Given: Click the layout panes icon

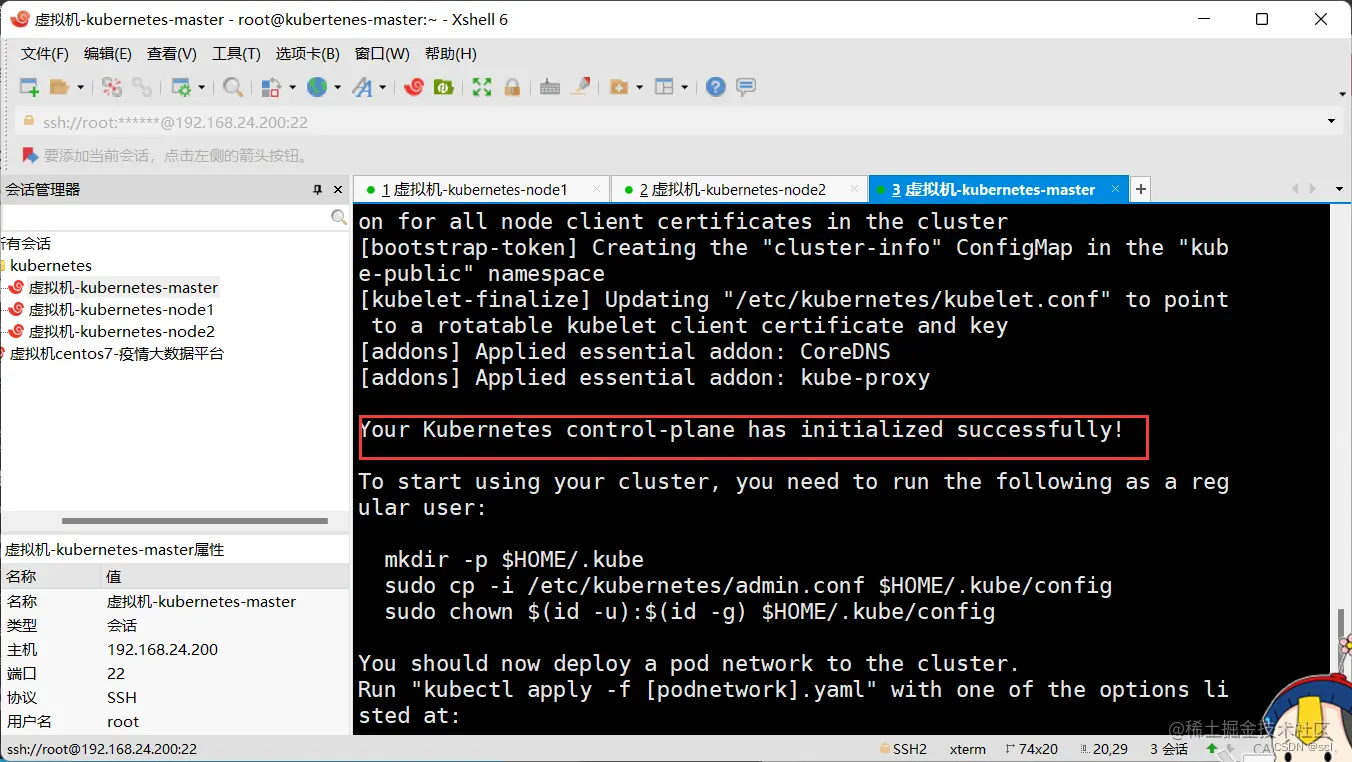Looking at the screenshot, I should pyautogui.click(x=664, y=88).
